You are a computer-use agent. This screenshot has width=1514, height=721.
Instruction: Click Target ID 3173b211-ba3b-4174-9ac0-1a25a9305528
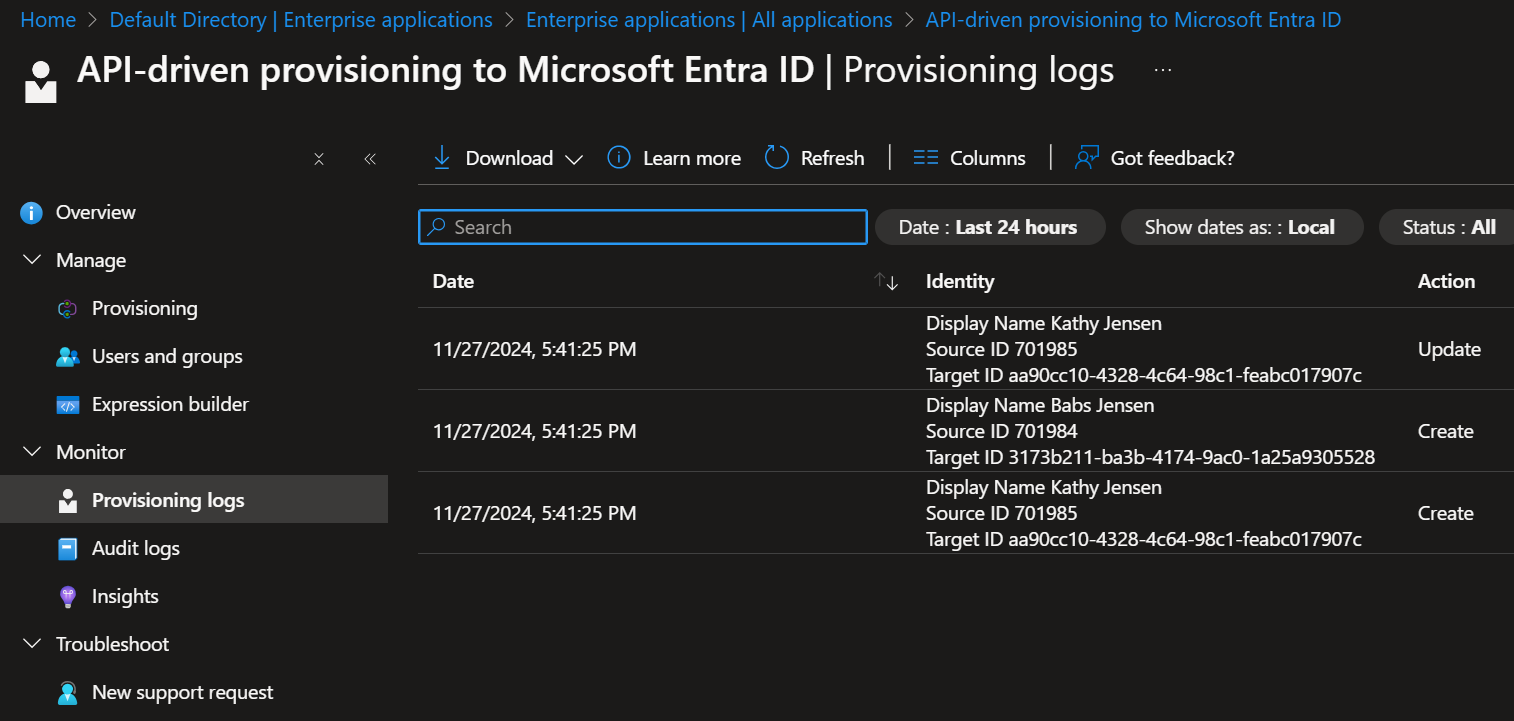coord(1150,457)
